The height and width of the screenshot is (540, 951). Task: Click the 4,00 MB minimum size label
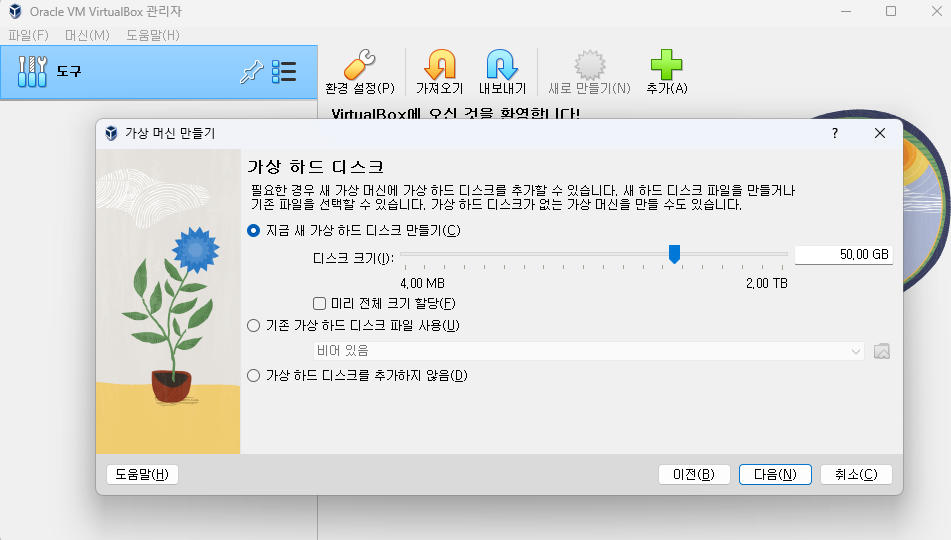[x=423, y=283]
